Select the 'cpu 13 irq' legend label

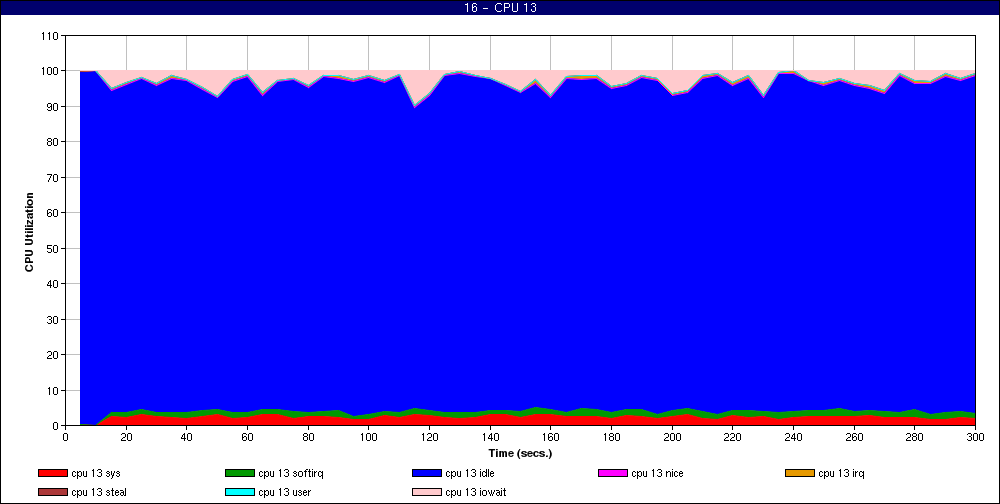[x=841, y=473]
